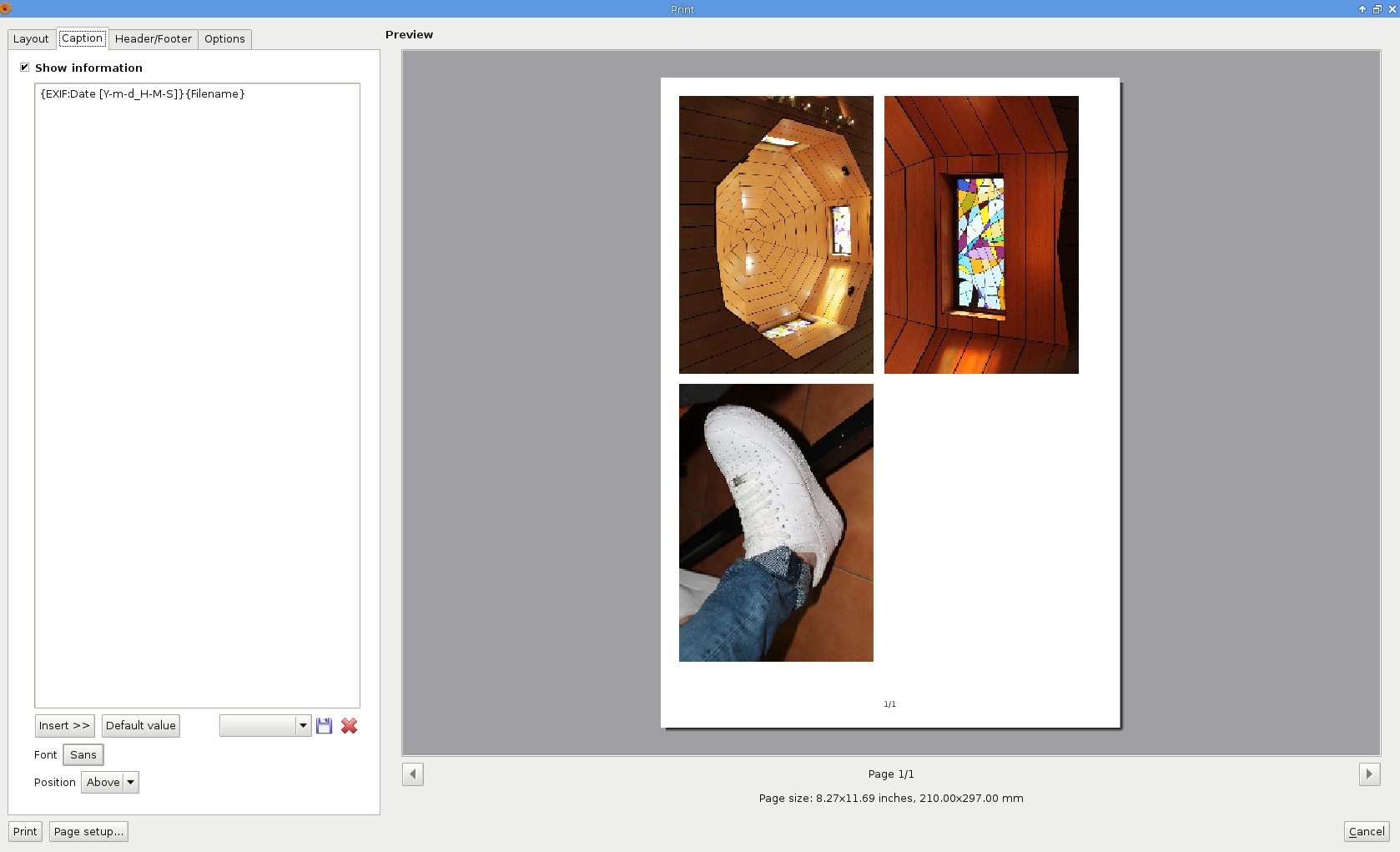This screenshot has width=1400, height=852.
Task: Open Page setup...
Action: click(x=88, y=832)
